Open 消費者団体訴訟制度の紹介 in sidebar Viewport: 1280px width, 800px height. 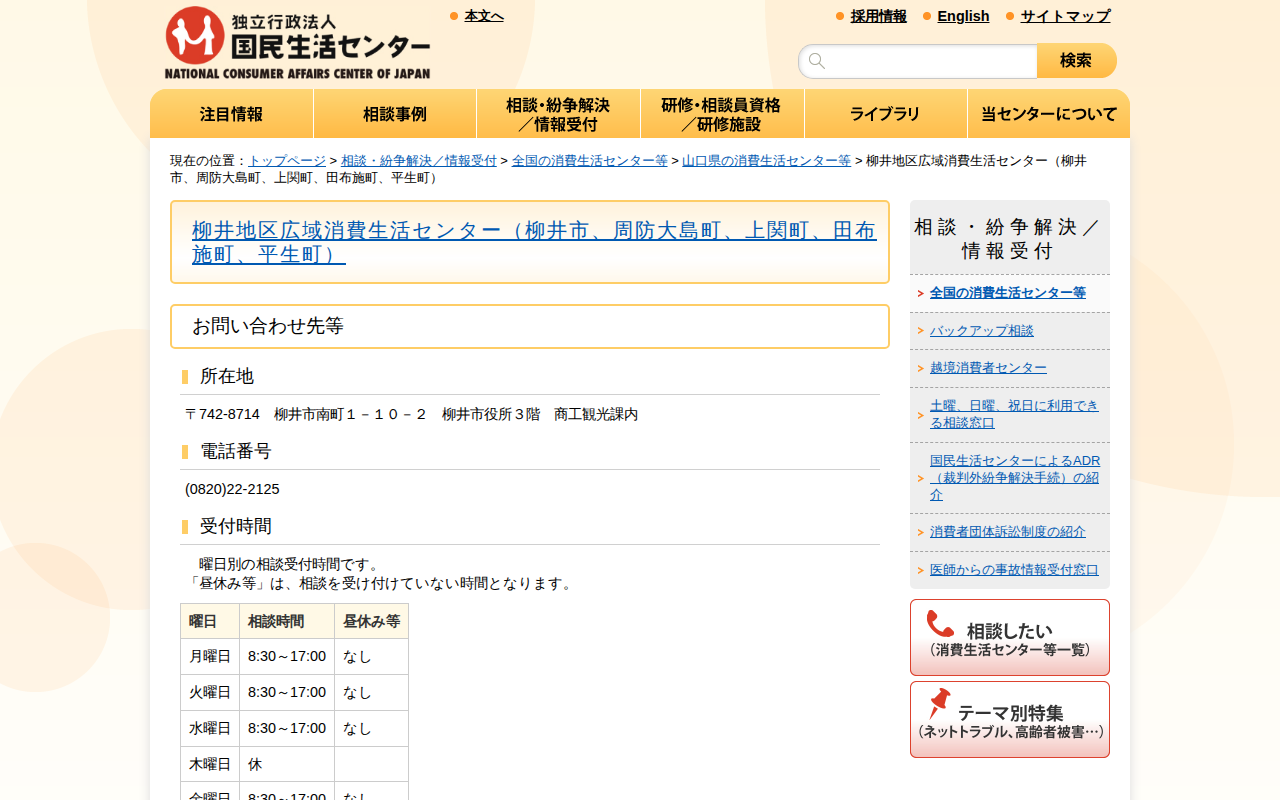[x=1006, y=531]
